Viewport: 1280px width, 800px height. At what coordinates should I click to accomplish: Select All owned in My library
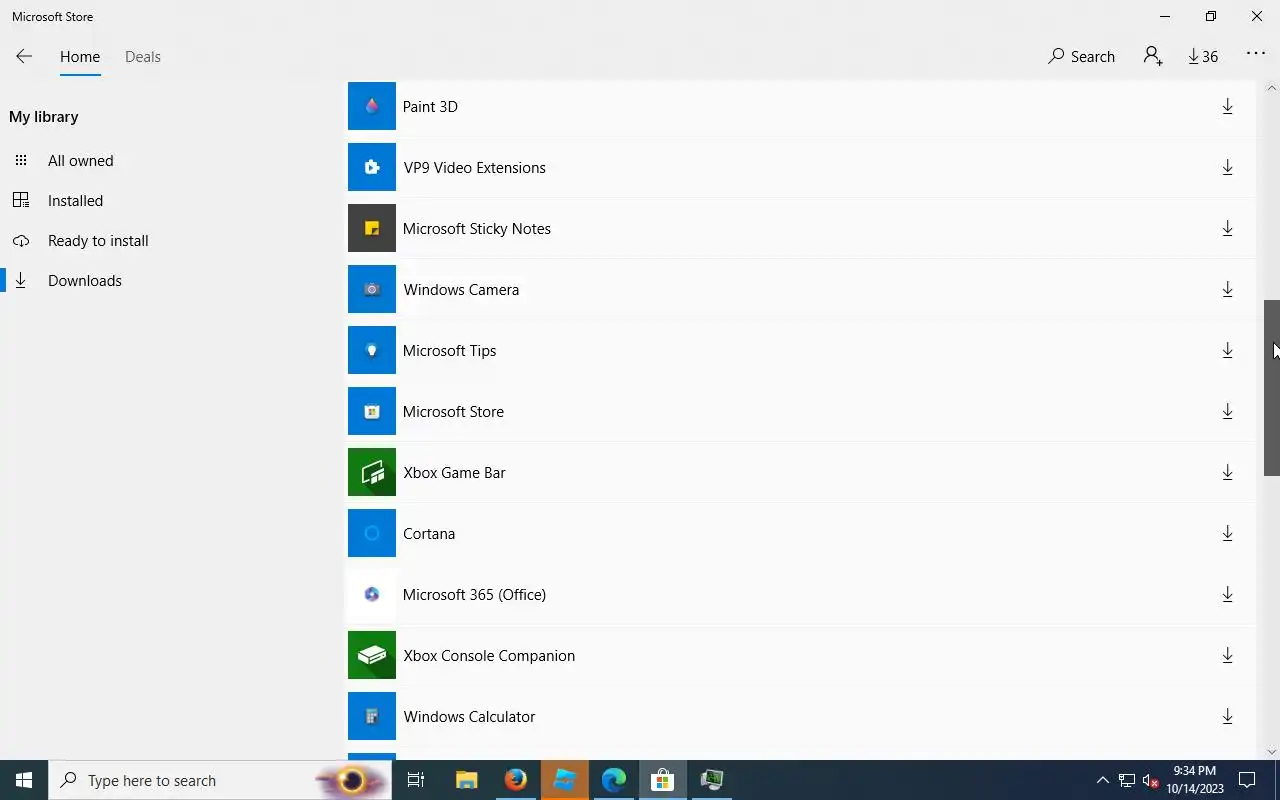coord(80,160)
